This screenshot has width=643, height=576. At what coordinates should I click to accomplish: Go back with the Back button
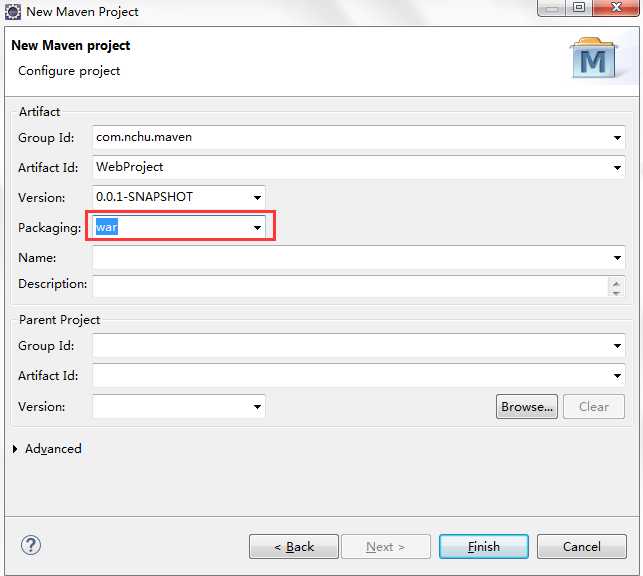point(294,546)
